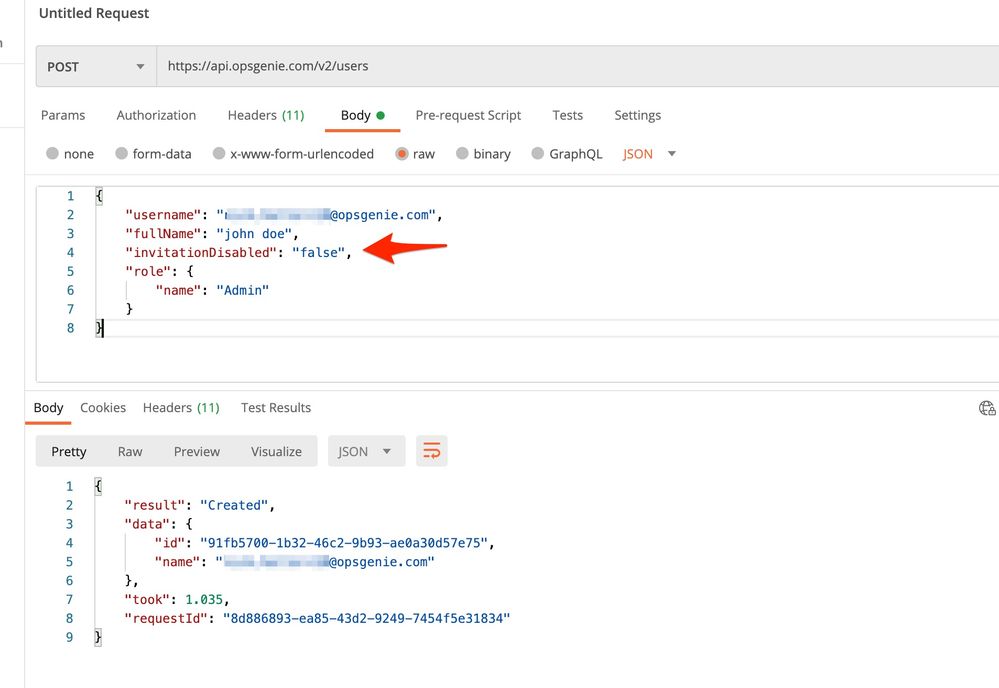This screenshot has height=688, width=999.
Task: Open the response JSON format dropdown
Action: tap(366, 451)
